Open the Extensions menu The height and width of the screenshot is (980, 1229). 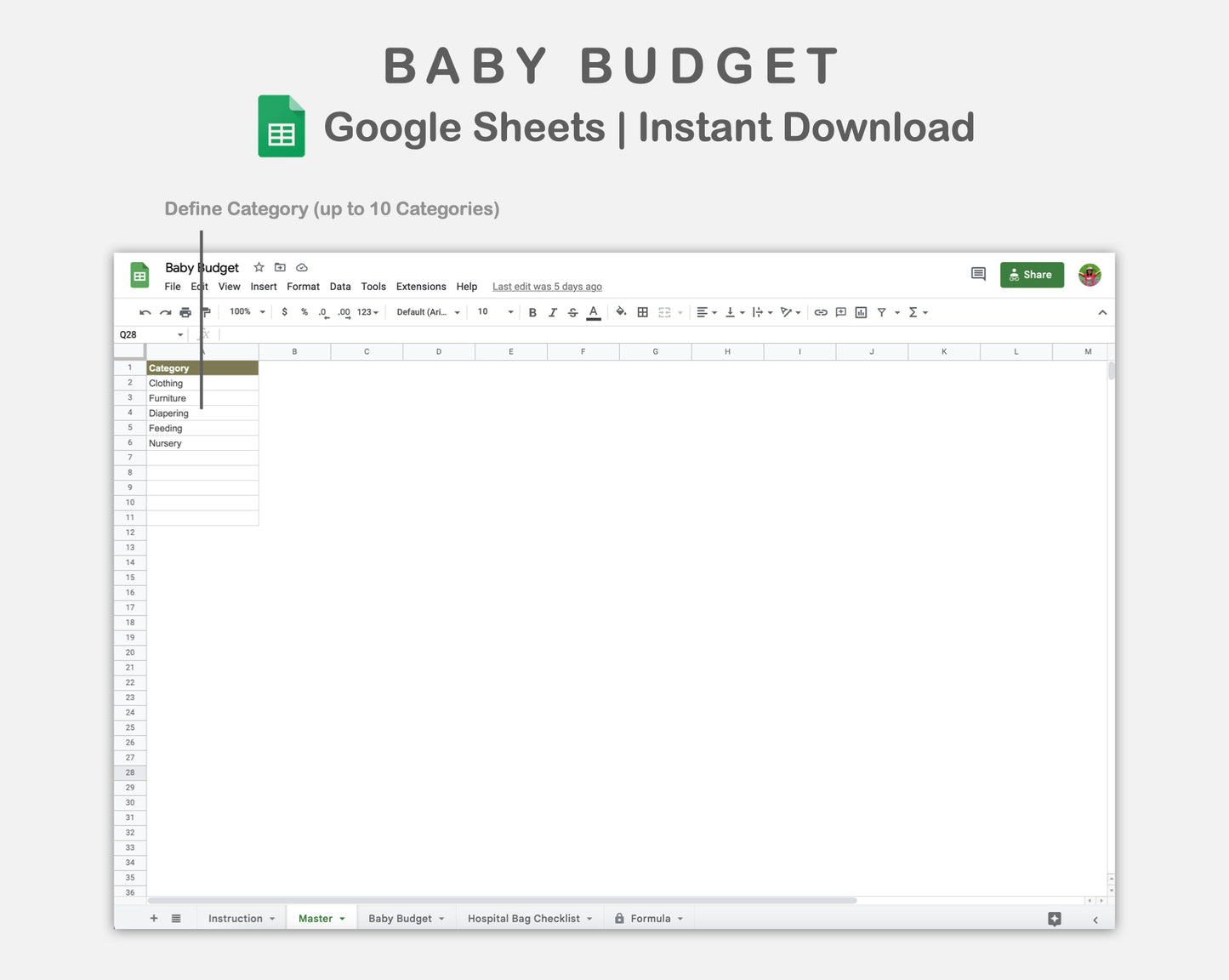(x=420, y=287)
